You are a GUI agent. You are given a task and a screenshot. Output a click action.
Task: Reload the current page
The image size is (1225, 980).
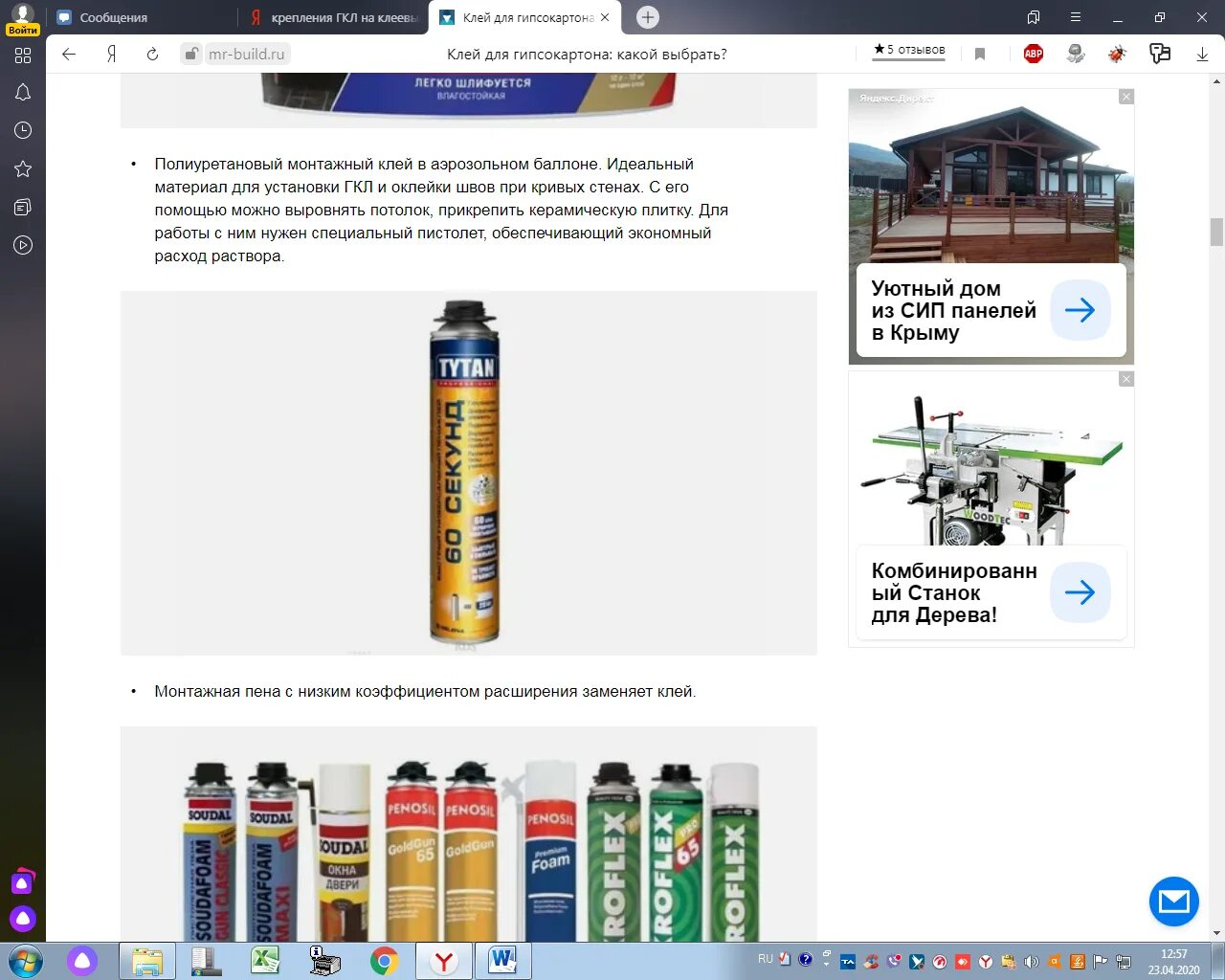click(x=152, y=54)
